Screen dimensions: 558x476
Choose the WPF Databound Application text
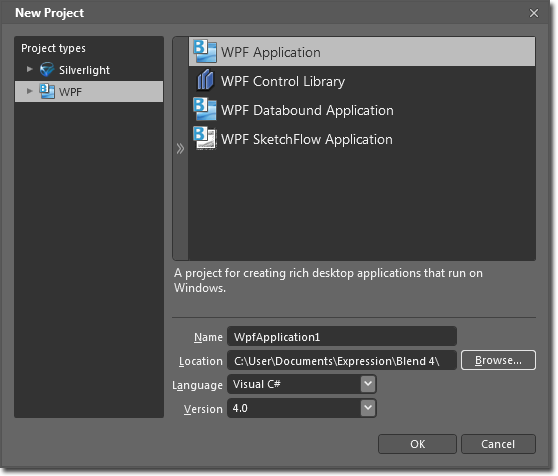click(307, 110)
